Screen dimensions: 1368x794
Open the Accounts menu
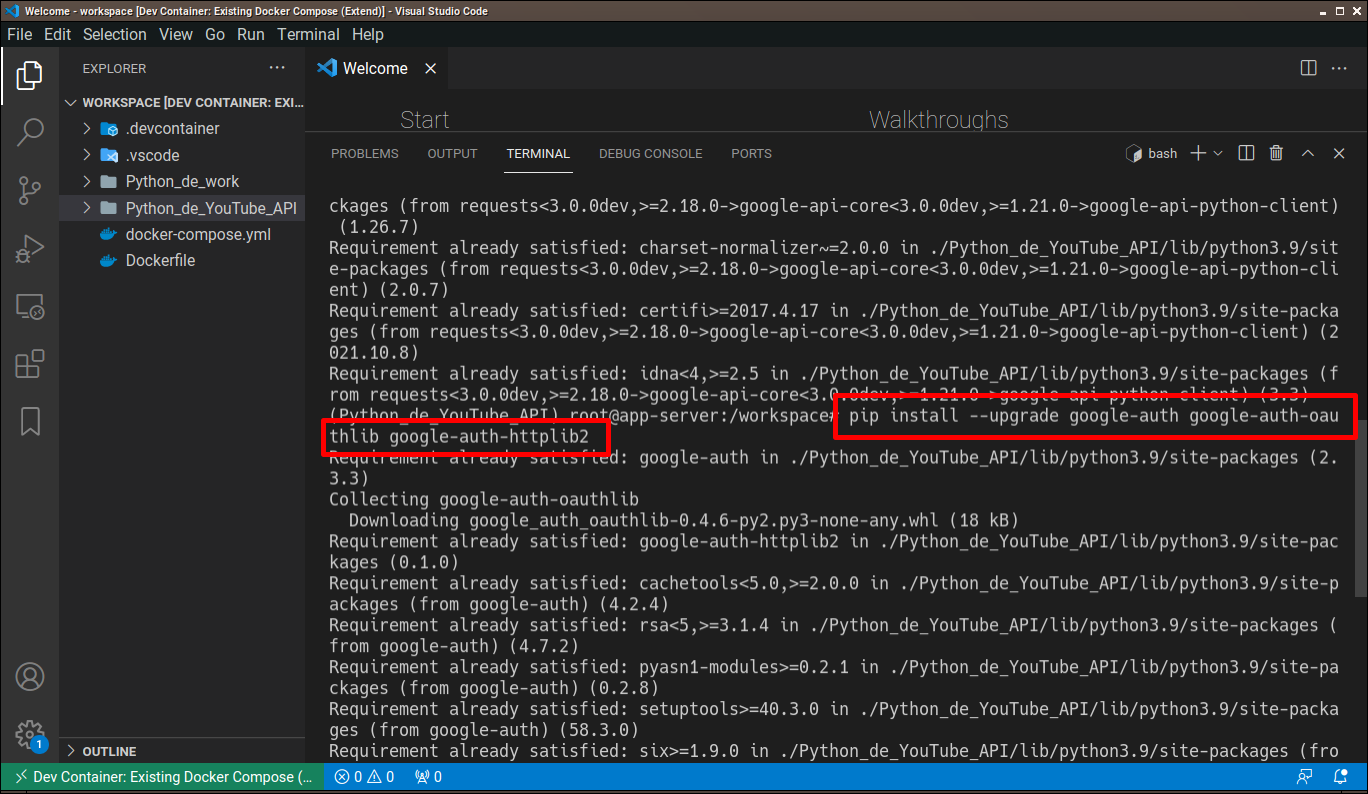tap(30, 676)
